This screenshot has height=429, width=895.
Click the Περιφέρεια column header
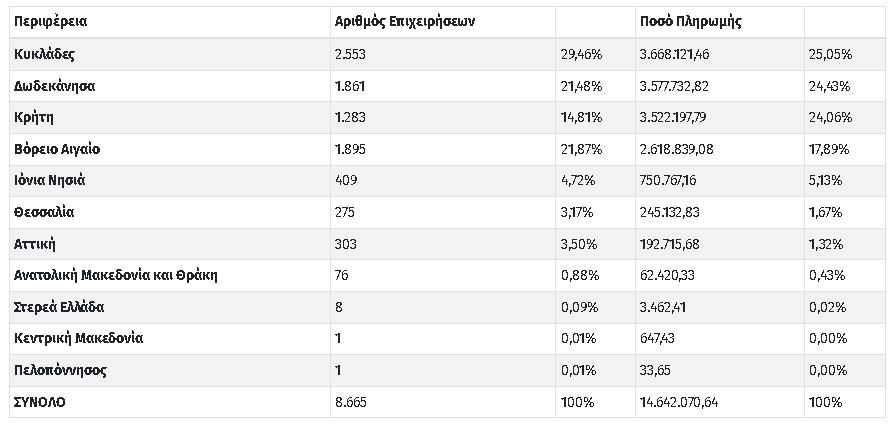[51, 22]
